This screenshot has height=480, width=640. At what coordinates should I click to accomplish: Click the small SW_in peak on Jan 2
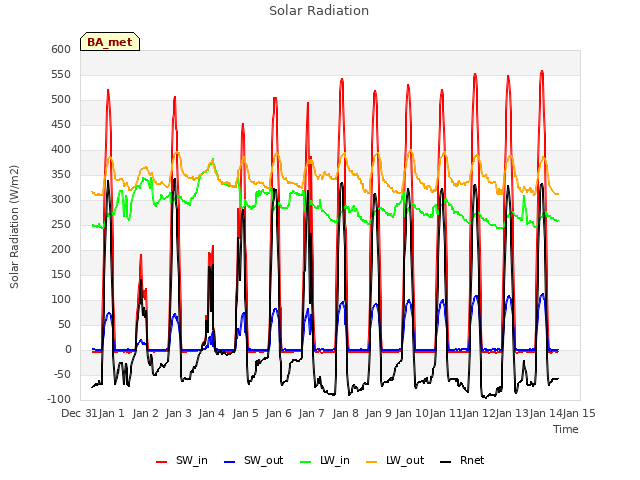(141, 255)
